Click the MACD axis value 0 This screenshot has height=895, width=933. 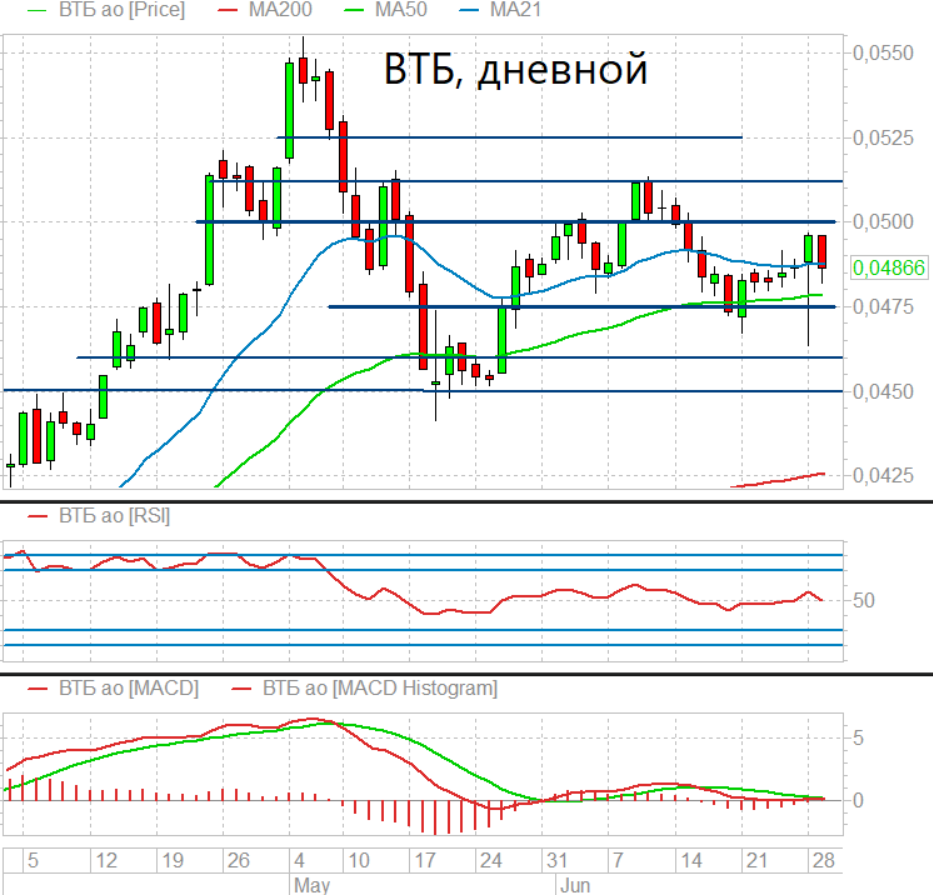tap(858, 800)
